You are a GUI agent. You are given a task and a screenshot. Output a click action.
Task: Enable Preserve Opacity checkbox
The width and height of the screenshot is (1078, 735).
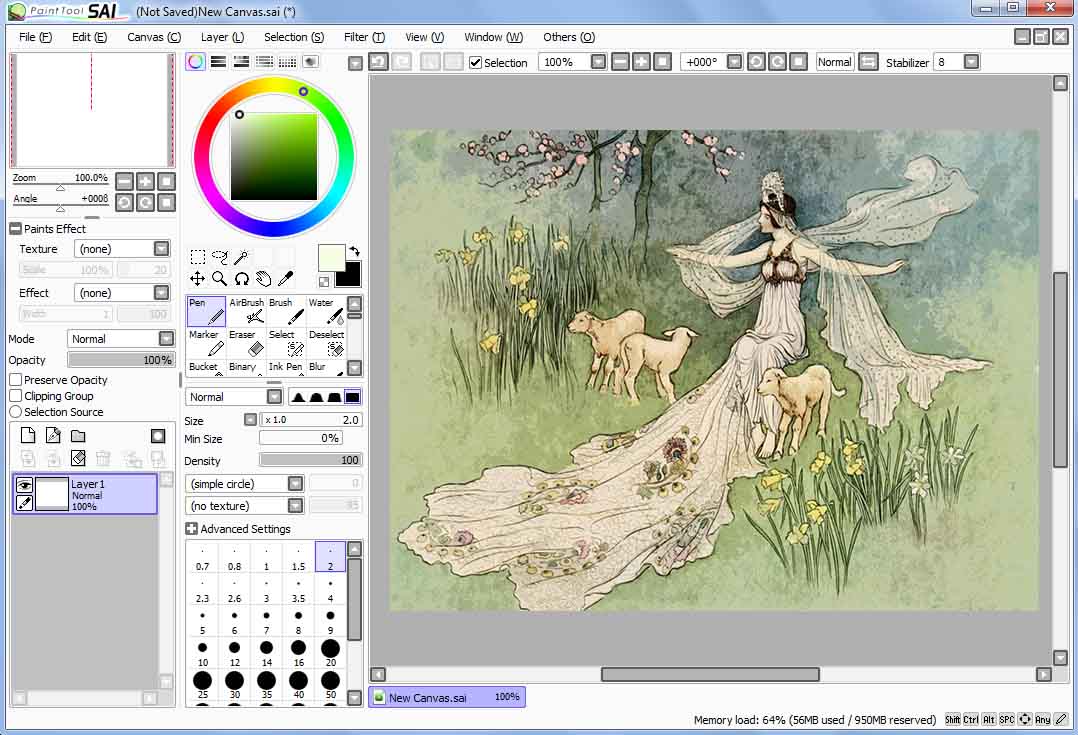pos(16,380)
